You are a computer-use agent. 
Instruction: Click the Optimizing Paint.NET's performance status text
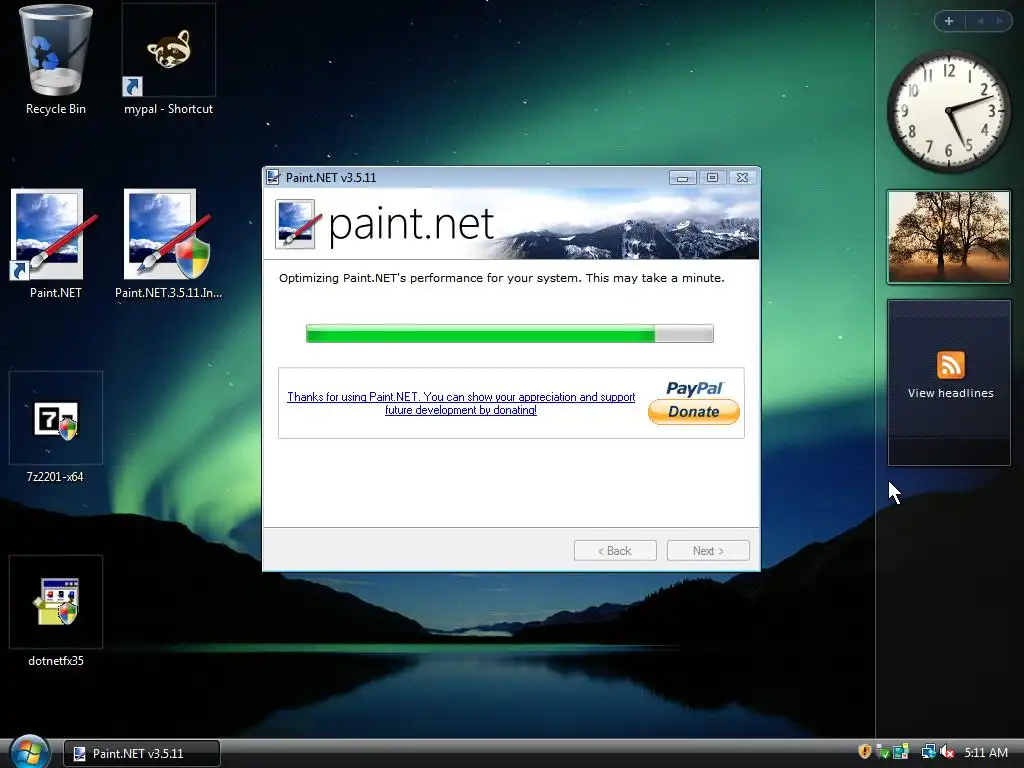coord(502,278)
